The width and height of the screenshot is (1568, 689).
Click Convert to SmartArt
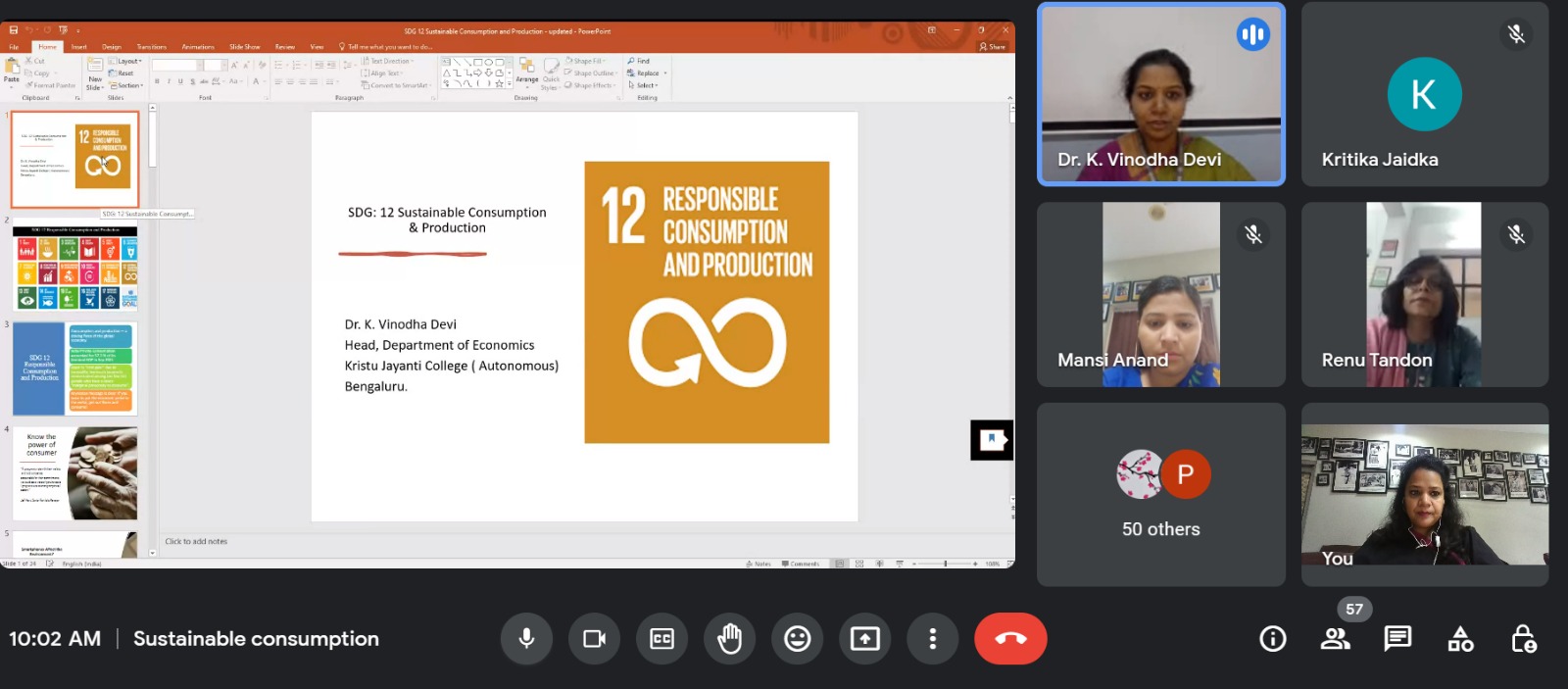point(396,85)
